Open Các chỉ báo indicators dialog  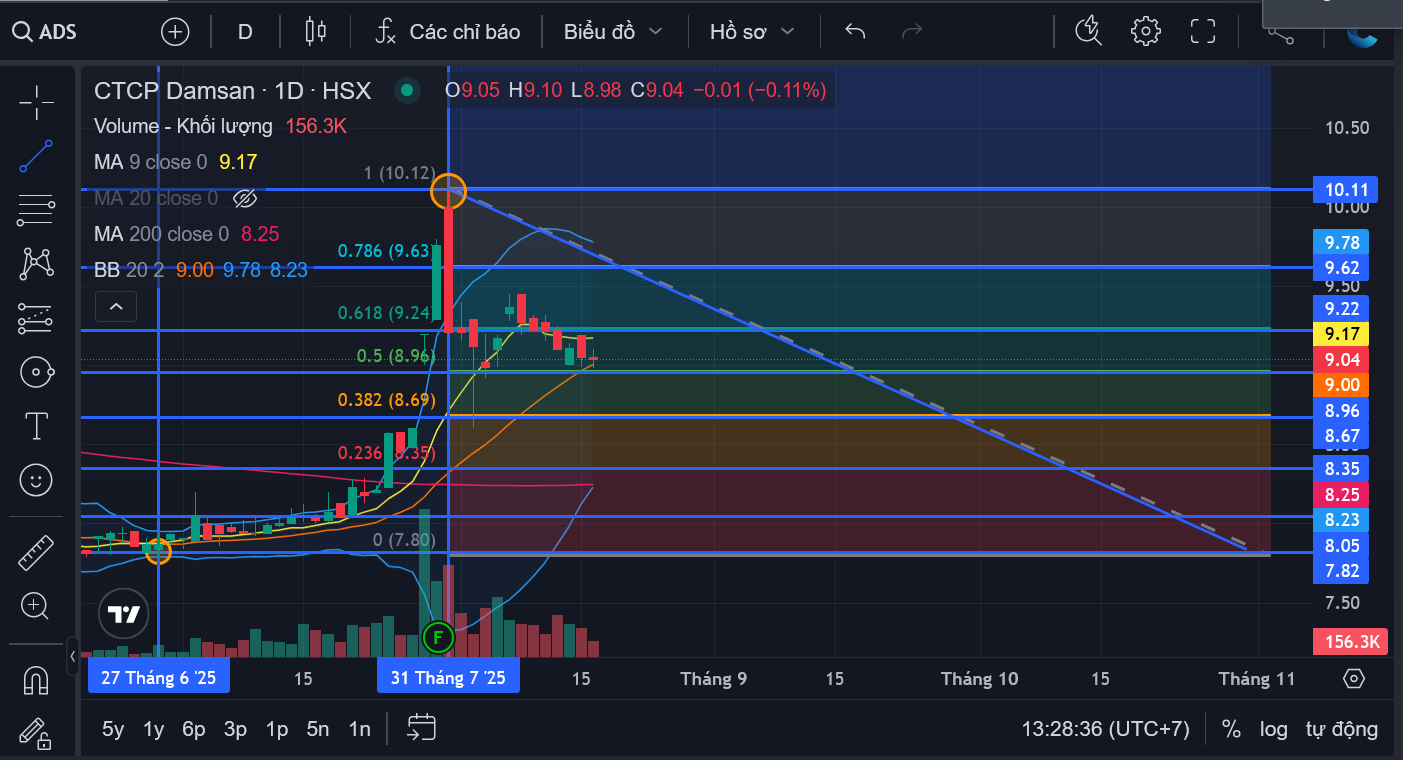pos(447,32)
